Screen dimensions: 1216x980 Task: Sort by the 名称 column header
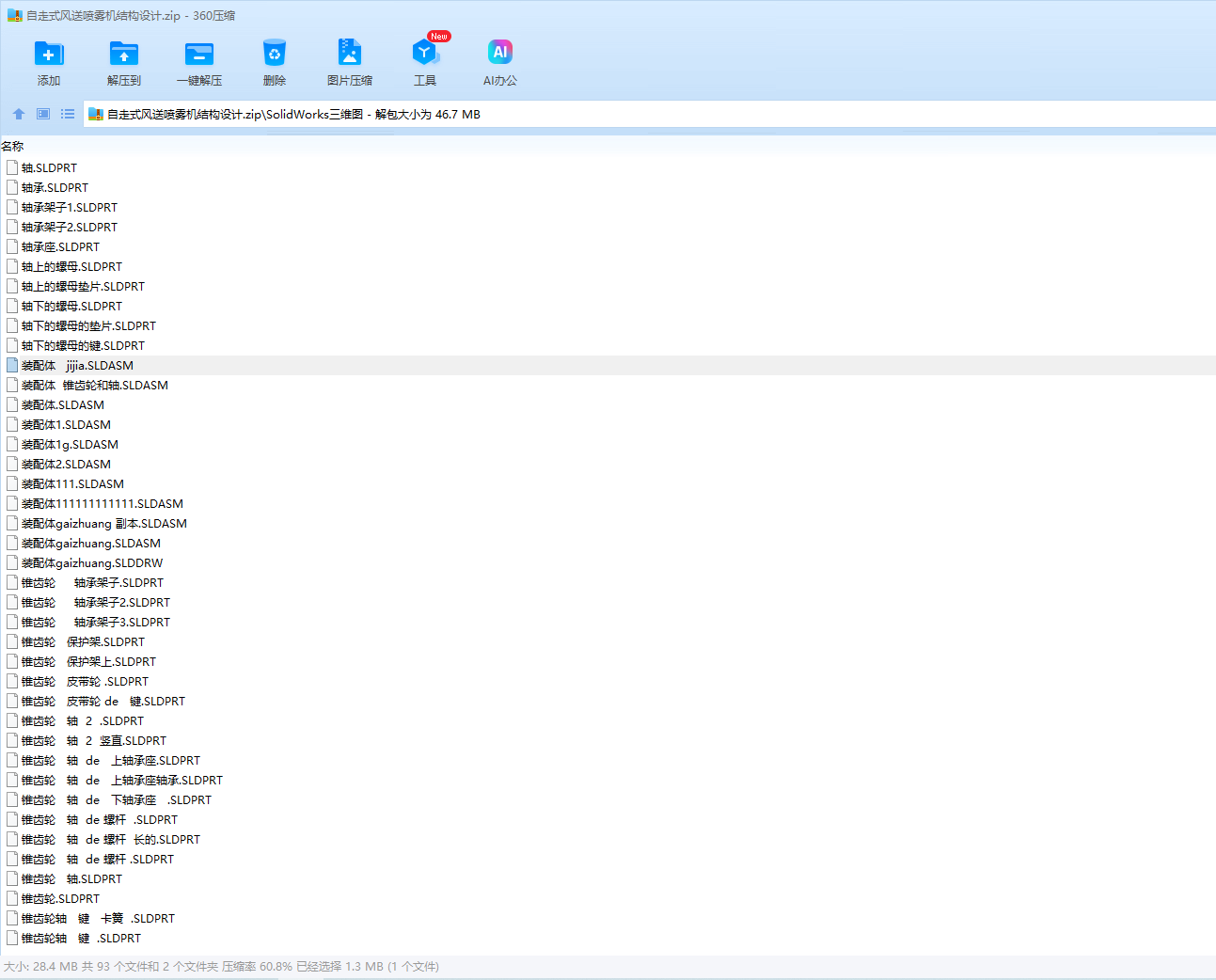pyautogui.click(x=12, y=146)
